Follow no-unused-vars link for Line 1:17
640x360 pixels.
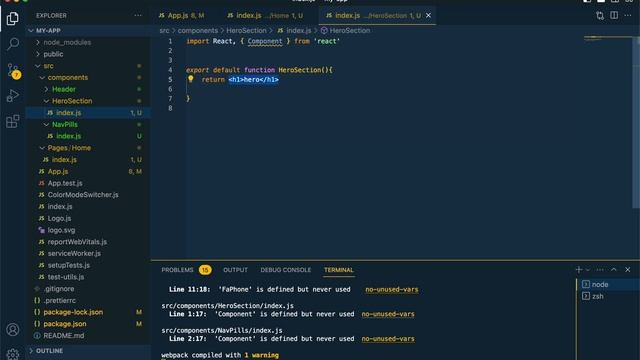pos(388,314)
